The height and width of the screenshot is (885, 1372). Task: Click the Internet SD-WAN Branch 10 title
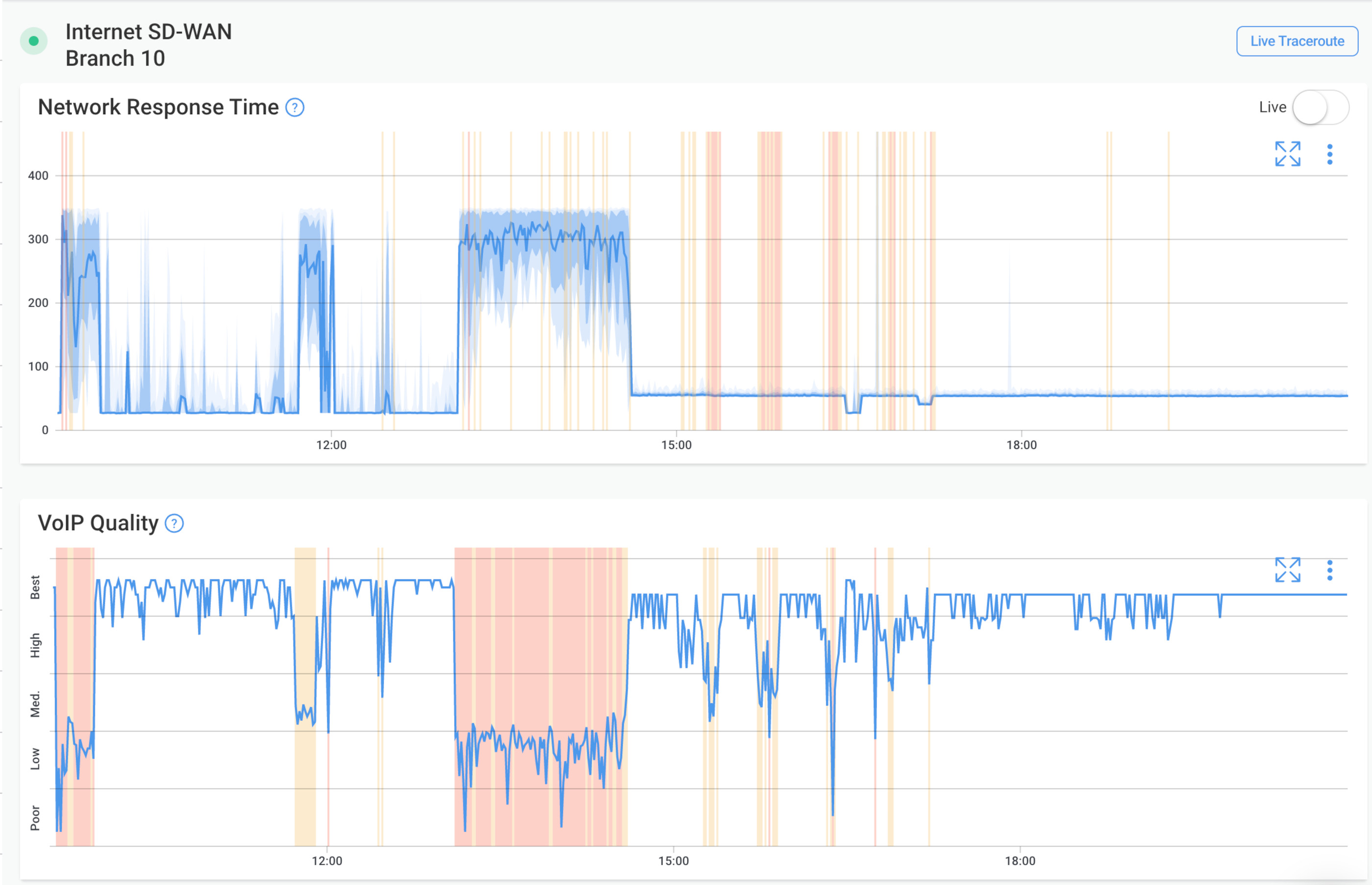[x=150, y=46]
